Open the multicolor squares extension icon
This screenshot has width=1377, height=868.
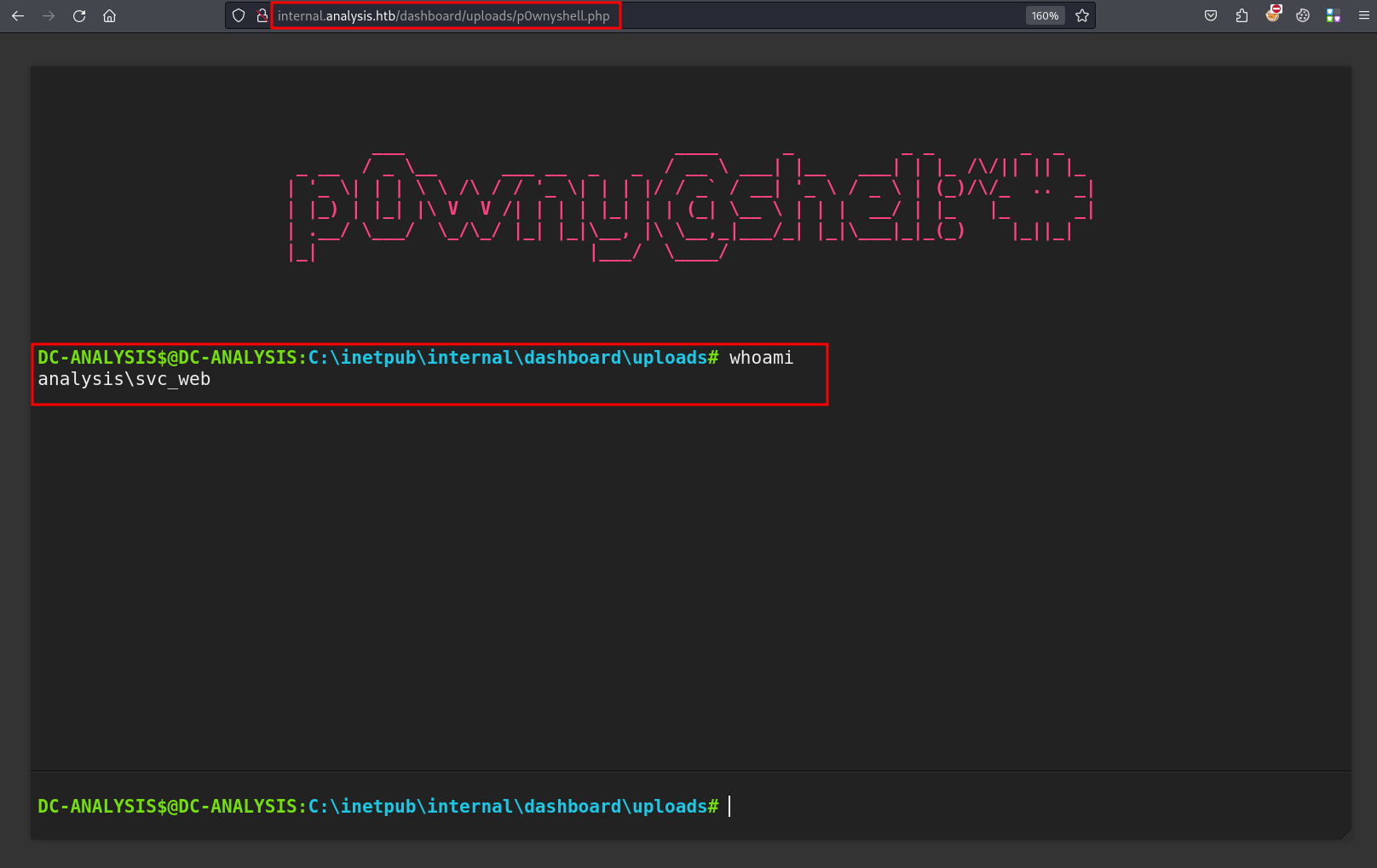coord(1334,15)
